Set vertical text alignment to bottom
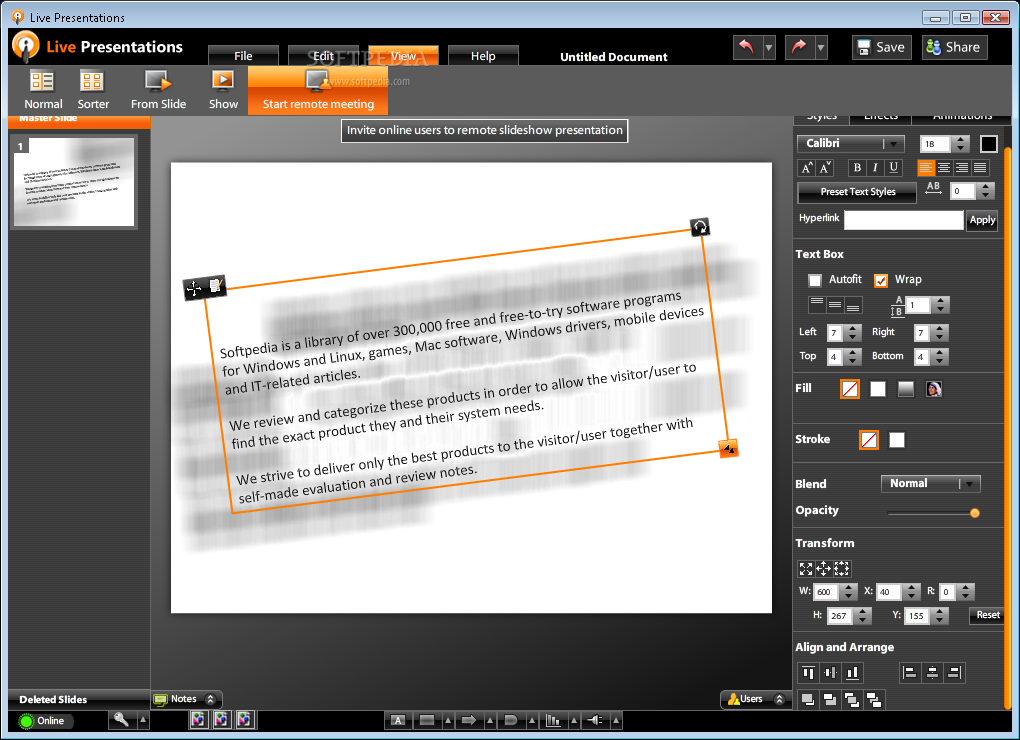 [x=853, y=304]
